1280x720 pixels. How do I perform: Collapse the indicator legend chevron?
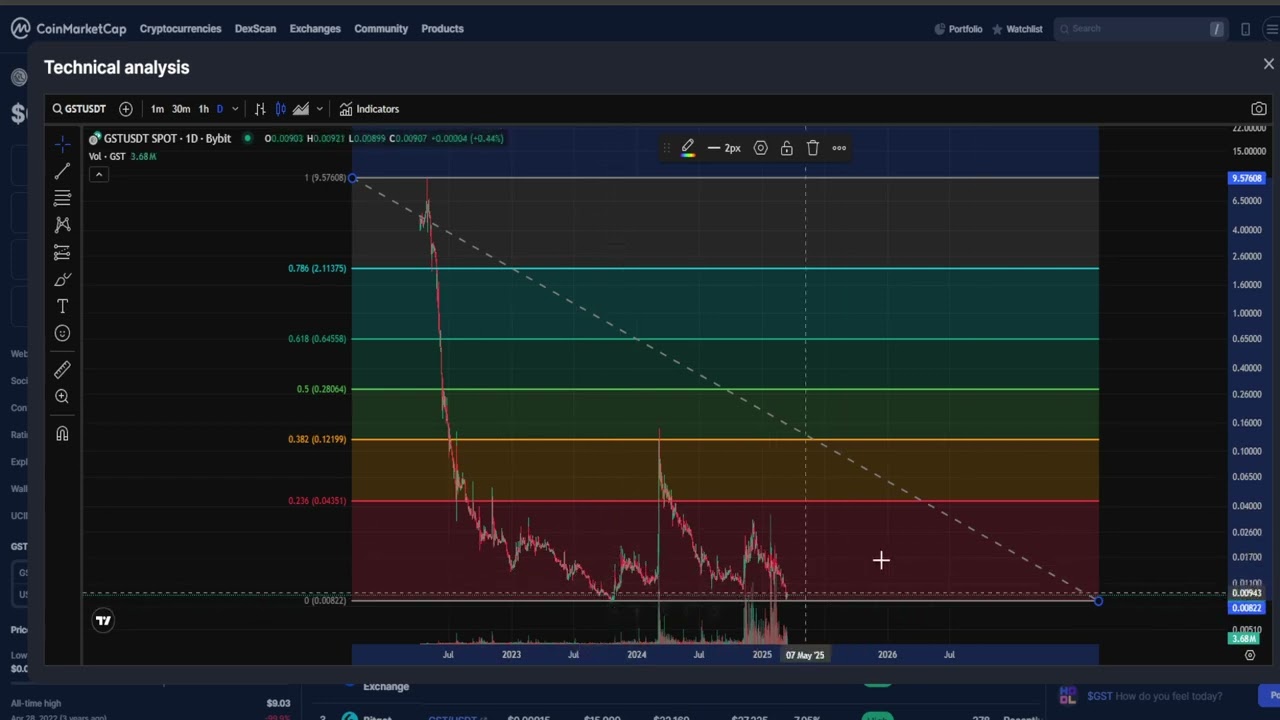[99, 175]
